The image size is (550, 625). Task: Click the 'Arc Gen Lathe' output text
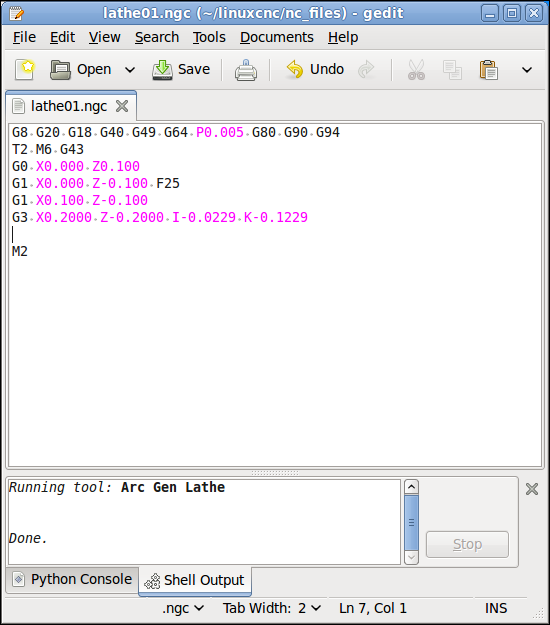[173, 487]
